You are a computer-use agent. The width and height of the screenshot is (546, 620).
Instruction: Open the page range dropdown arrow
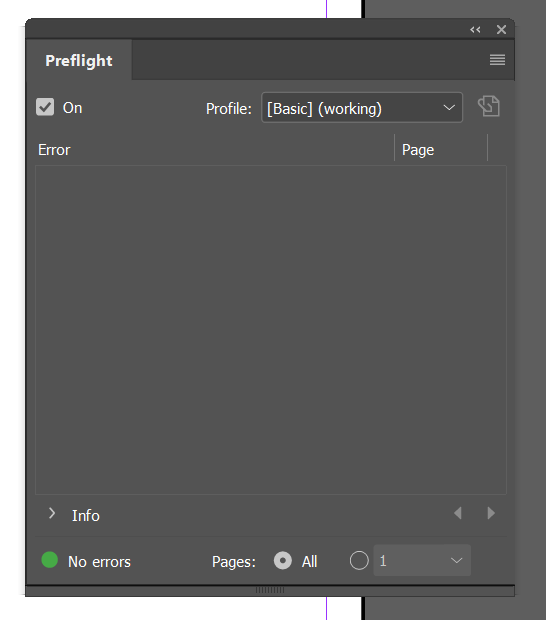[456, 560]
